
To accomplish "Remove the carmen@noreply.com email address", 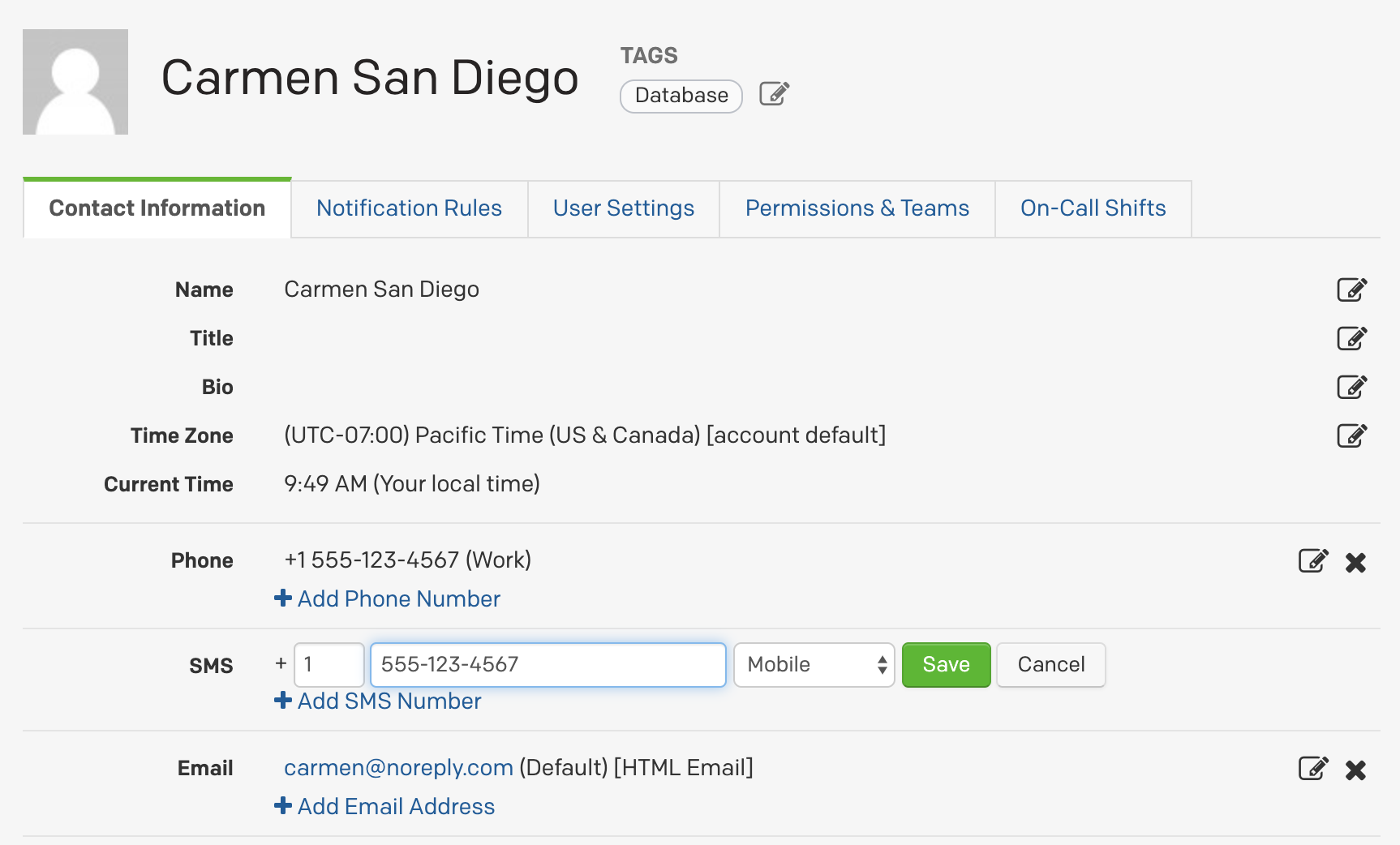I will point(1355,770).
